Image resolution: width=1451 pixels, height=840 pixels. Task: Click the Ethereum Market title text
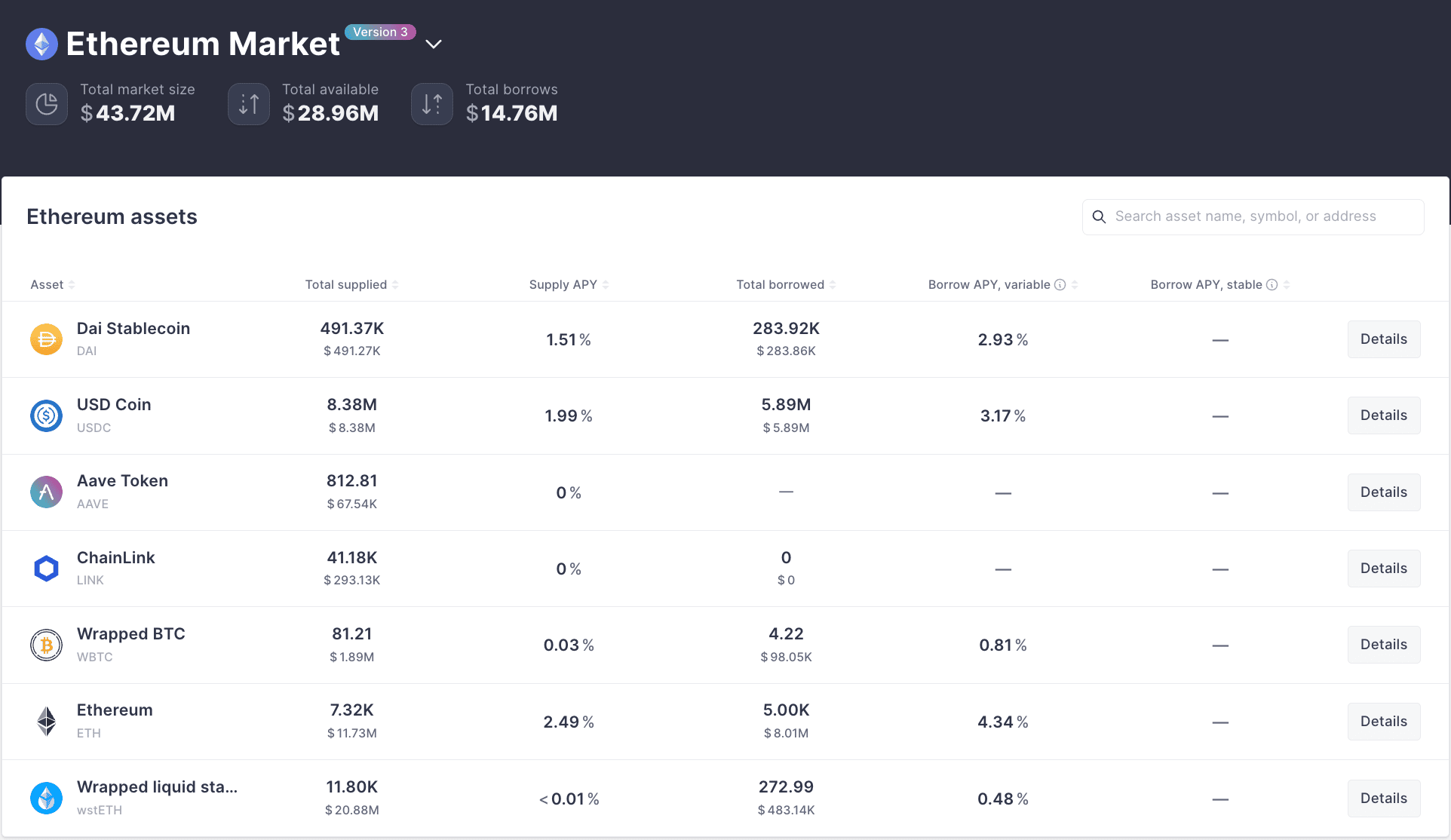tap(203, 44)
